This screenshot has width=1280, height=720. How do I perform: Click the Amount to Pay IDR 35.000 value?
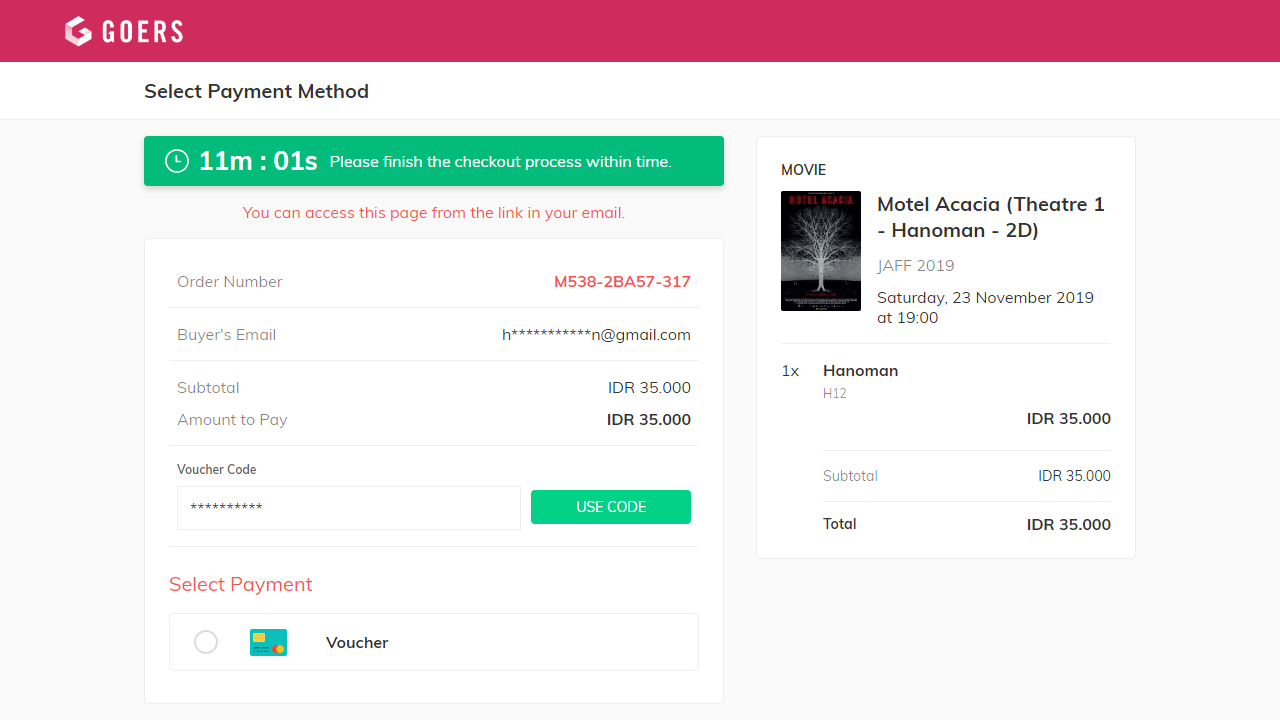[648, 420]
